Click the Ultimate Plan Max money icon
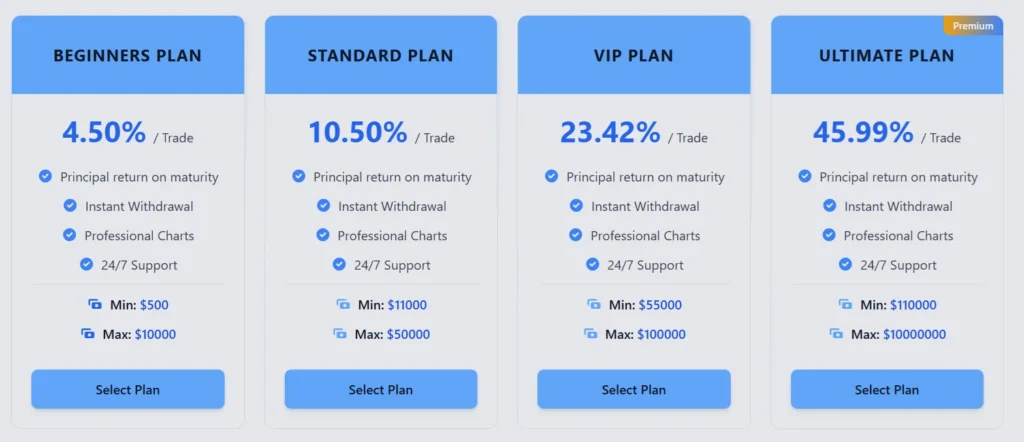Image resolution: width=1024 pixels, height=442 pixels. [x=836, y=334]
